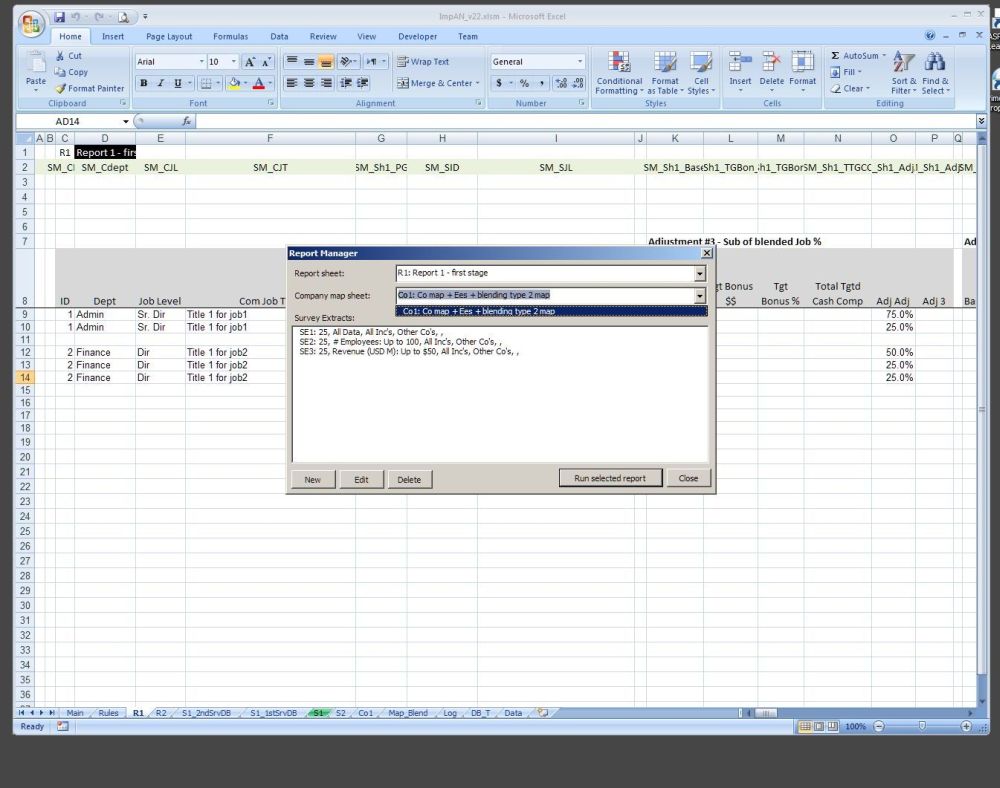Click the Office Button logo
The height and width of the screenshot is (788, 1000).
(x=32, y=23)
